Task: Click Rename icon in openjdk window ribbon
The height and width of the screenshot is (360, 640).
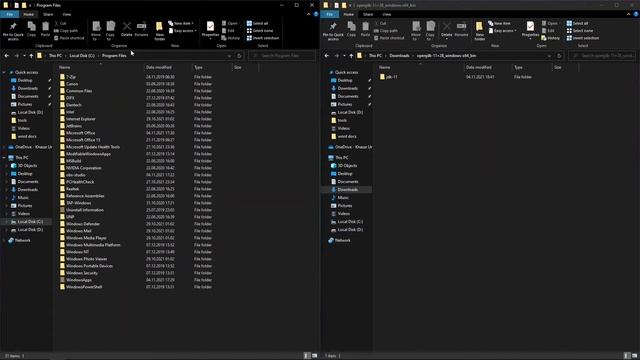Action: pyautogui.click(x=461, y=29)
